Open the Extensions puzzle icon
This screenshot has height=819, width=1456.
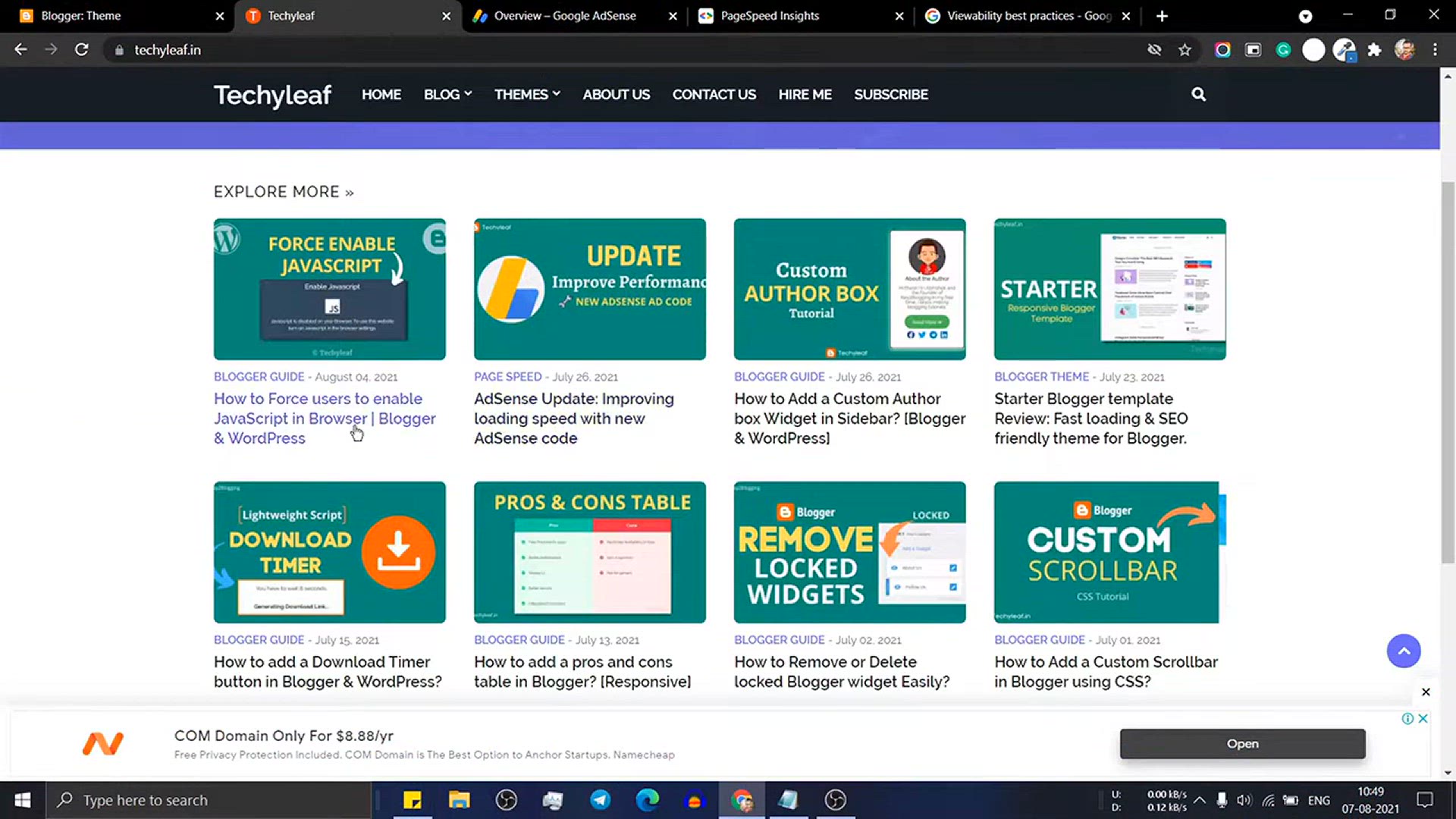[1374, 50]
